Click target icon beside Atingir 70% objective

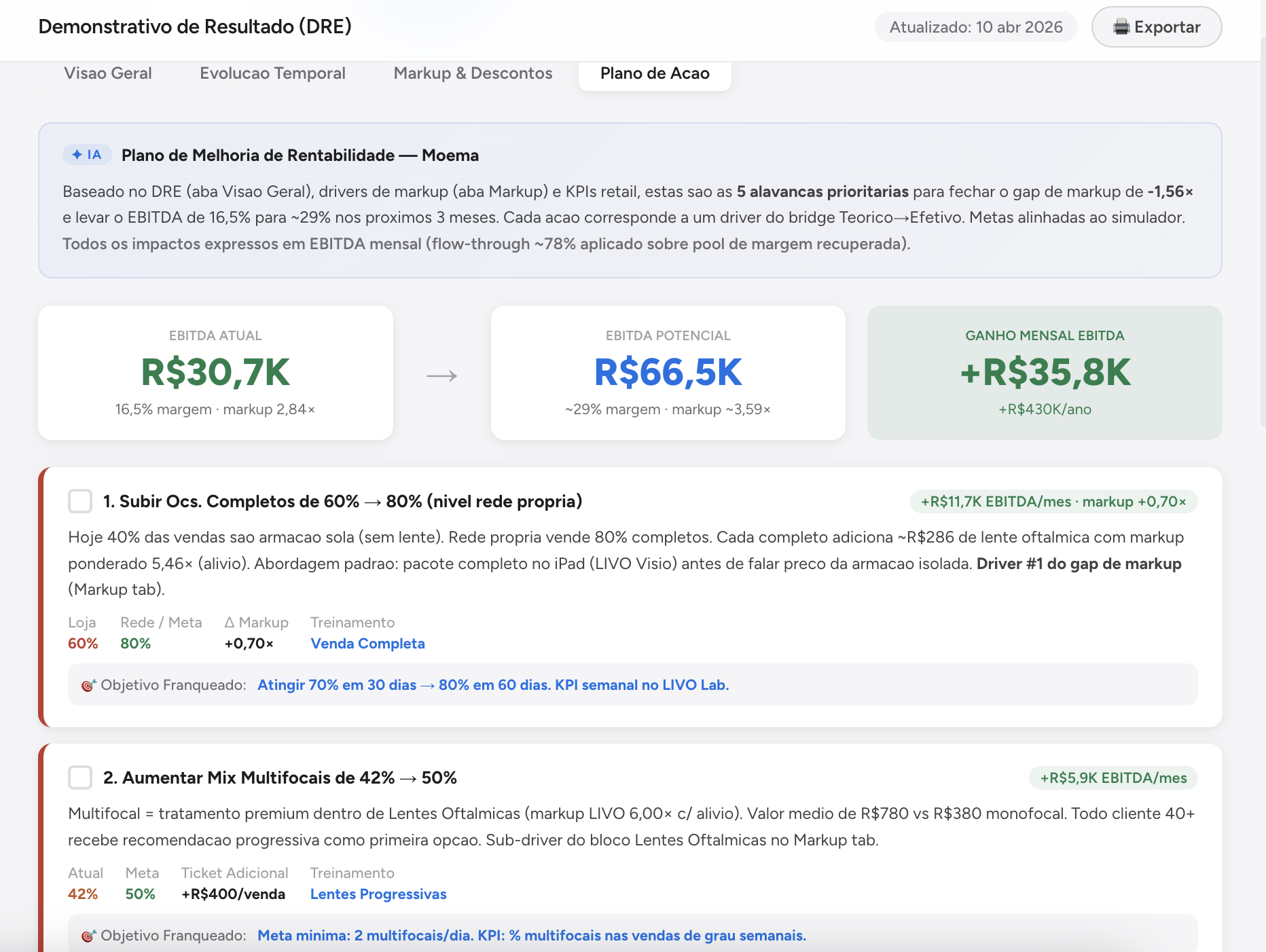[x=88, y=686]
